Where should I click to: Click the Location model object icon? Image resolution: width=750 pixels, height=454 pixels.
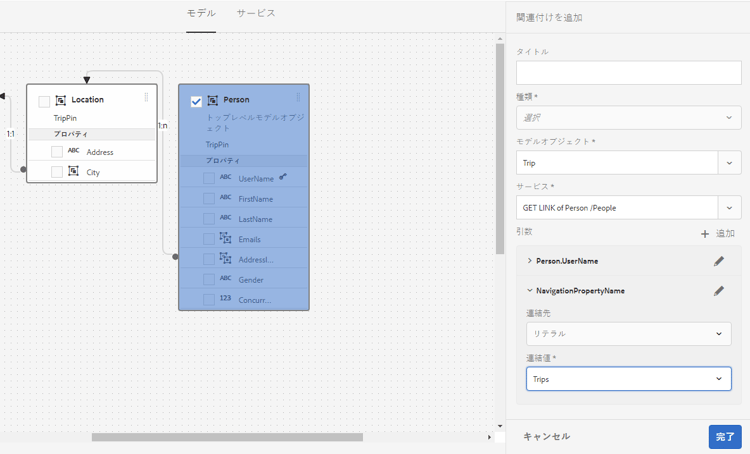pyautogui.click(x=61, y=100)
